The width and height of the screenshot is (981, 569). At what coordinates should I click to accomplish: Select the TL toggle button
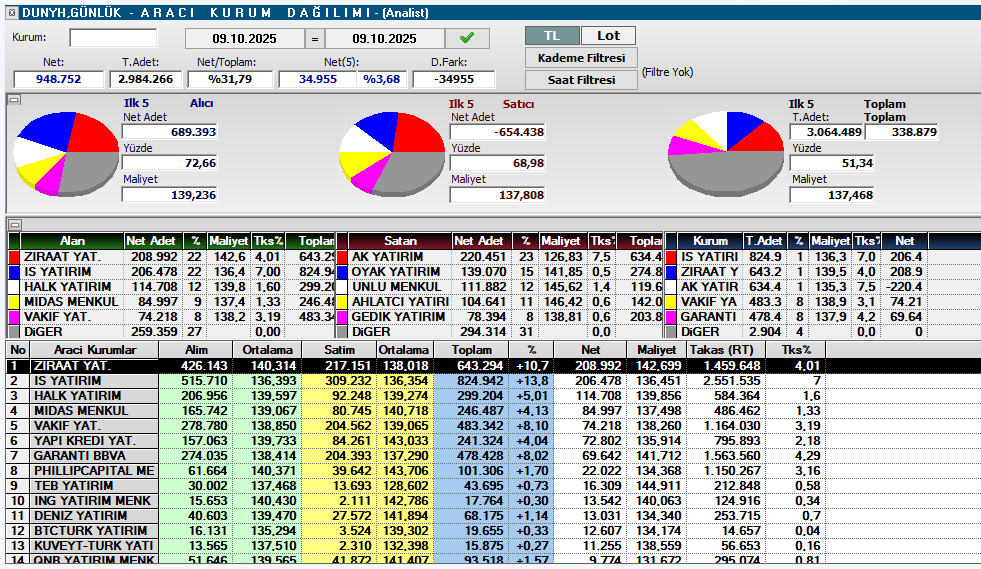tap(552, 36)
